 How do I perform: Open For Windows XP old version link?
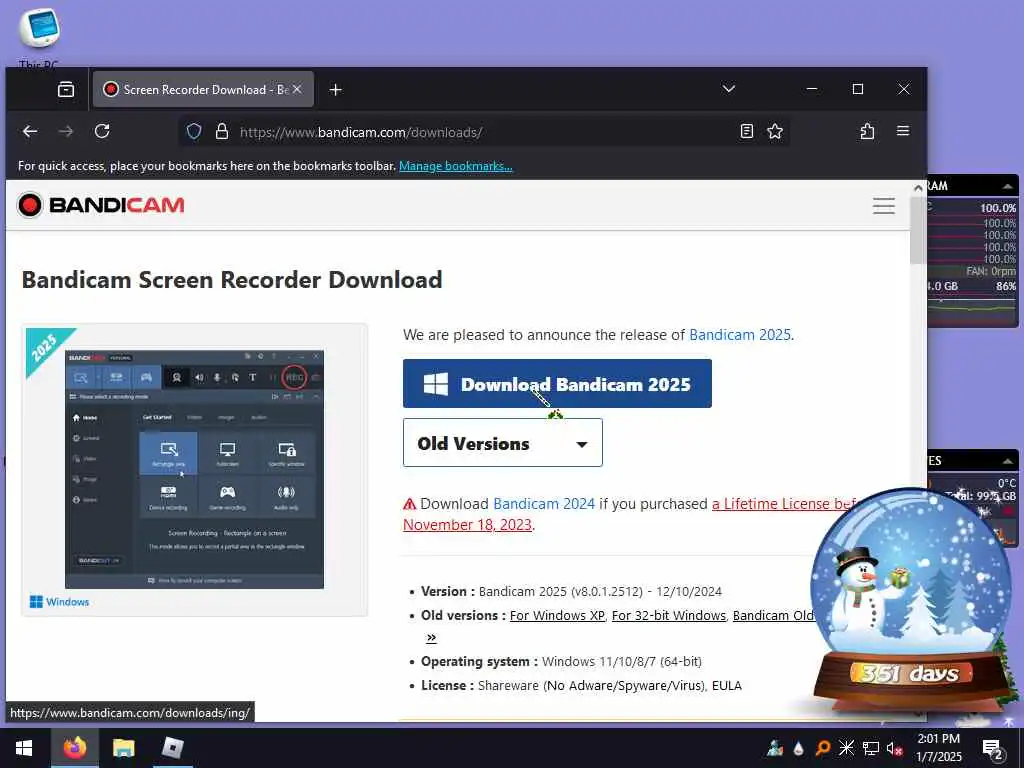coord(557,615)
